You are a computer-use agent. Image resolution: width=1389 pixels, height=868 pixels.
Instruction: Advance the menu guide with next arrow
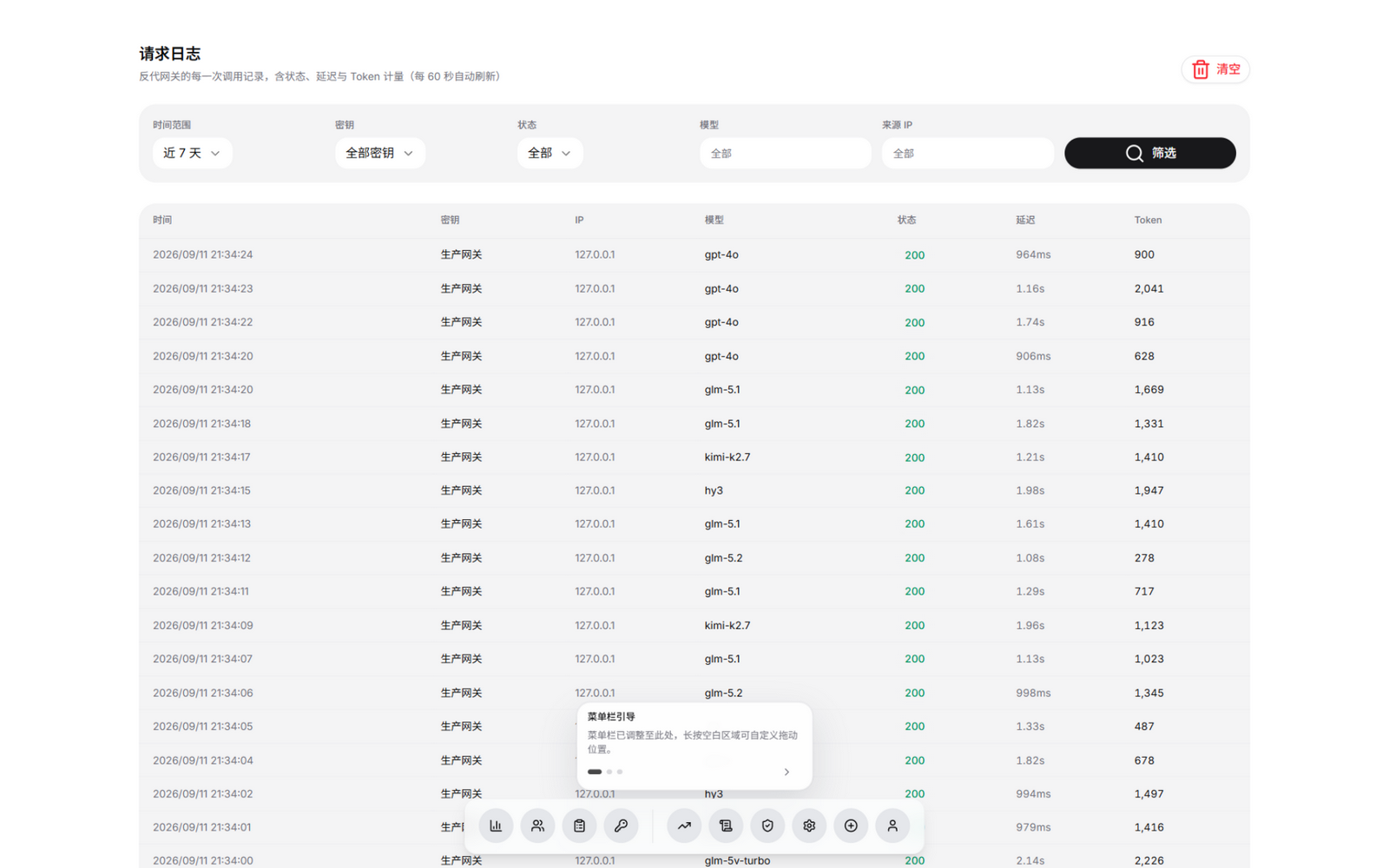pyautogui.click(x=787, y=772)
